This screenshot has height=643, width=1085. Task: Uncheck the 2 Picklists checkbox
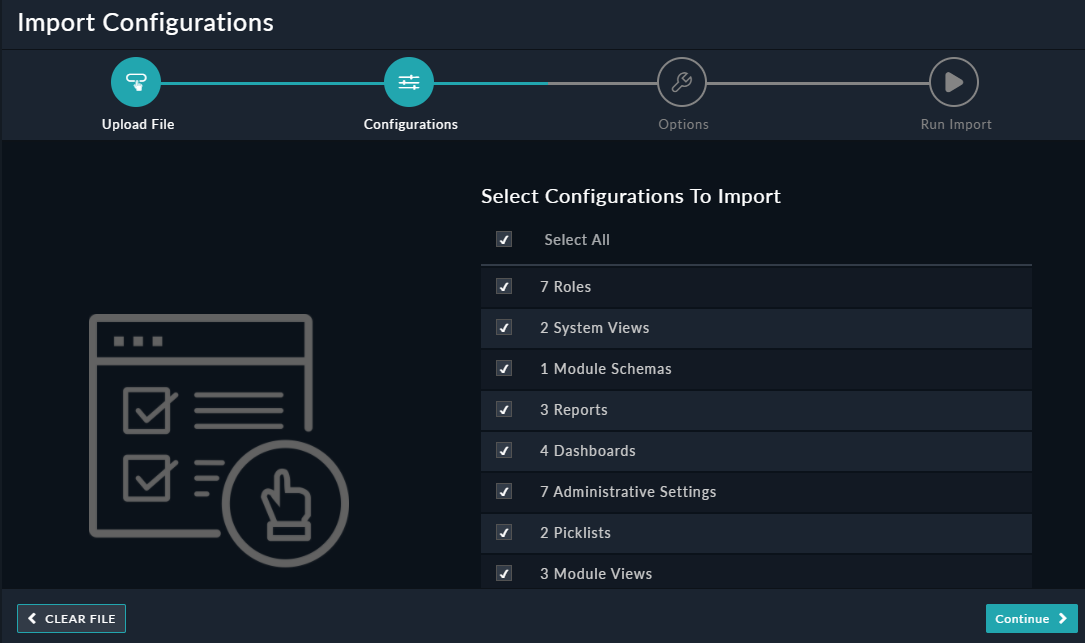pos(504,532)
